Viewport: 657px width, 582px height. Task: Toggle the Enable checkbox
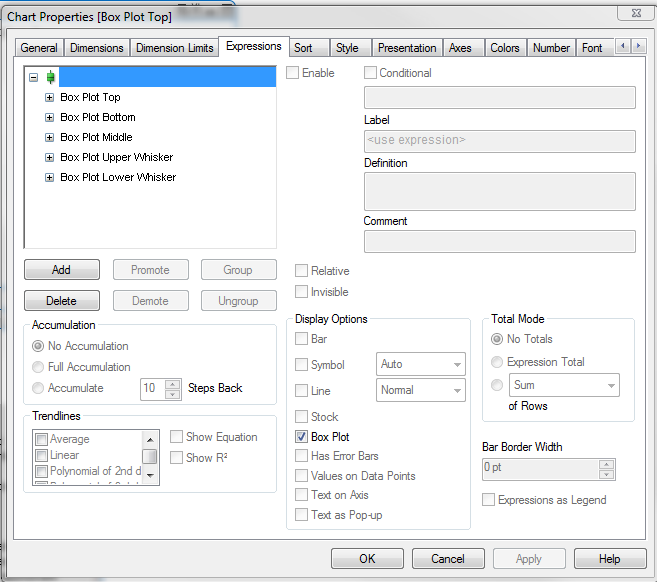292,73
